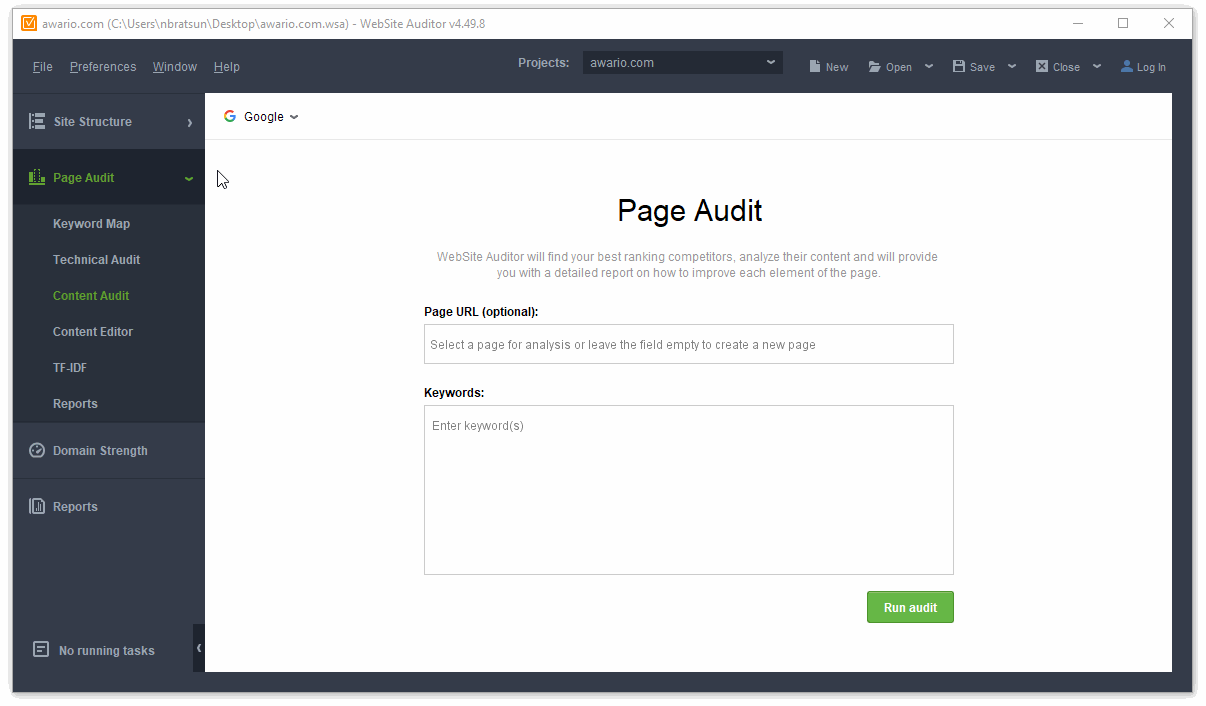Click the Save disk icon

pos(959,66)
